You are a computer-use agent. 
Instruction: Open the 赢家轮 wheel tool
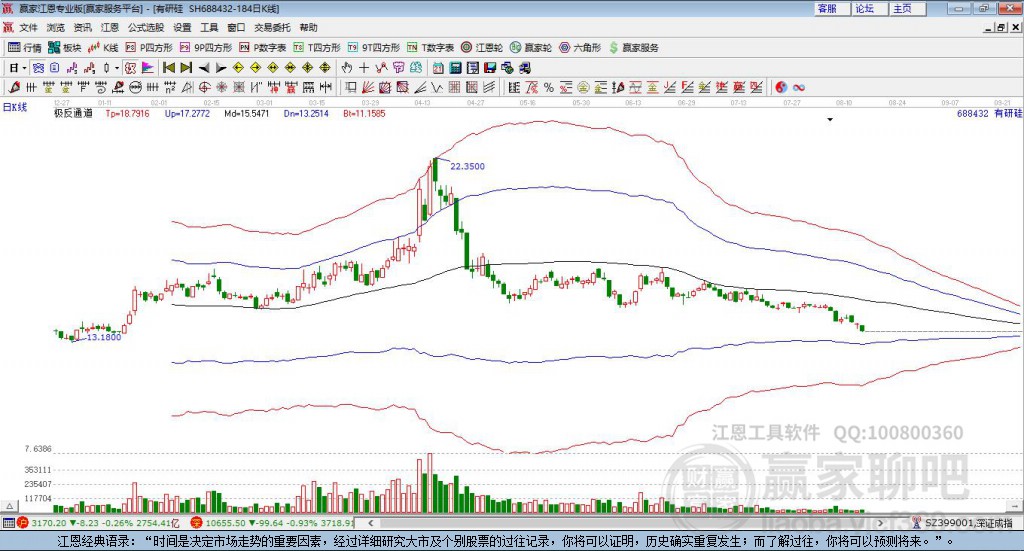[x=531, y=48]
